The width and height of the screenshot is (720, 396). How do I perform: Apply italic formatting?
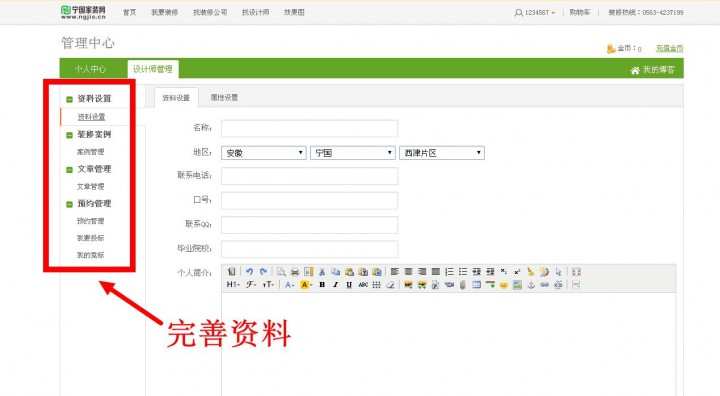[336, 285]
